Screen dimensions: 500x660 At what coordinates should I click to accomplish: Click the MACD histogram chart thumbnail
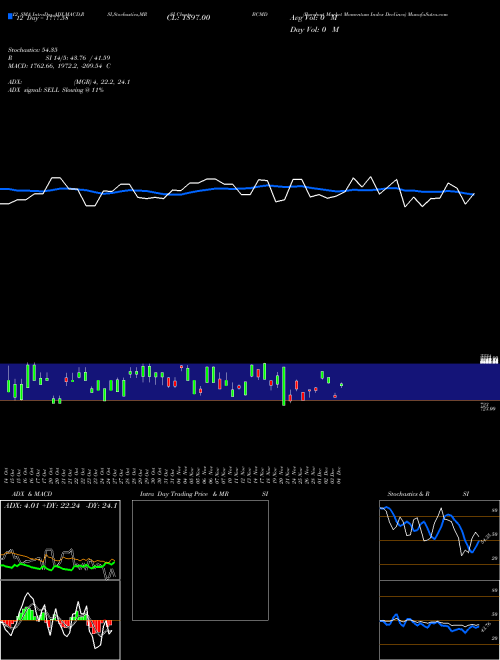pos(60,620)
